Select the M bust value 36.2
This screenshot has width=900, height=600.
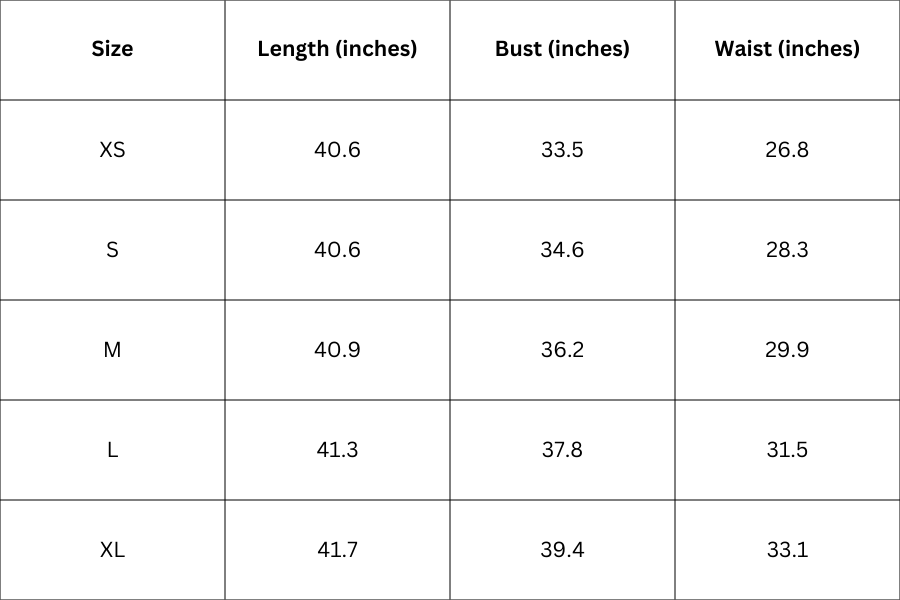(562, 350)
